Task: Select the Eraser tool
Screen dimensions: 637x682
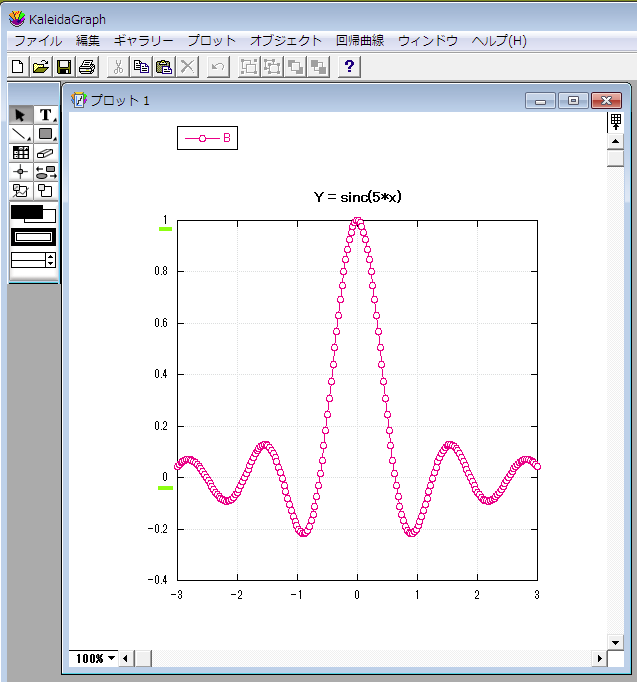Action: (46, 153)
